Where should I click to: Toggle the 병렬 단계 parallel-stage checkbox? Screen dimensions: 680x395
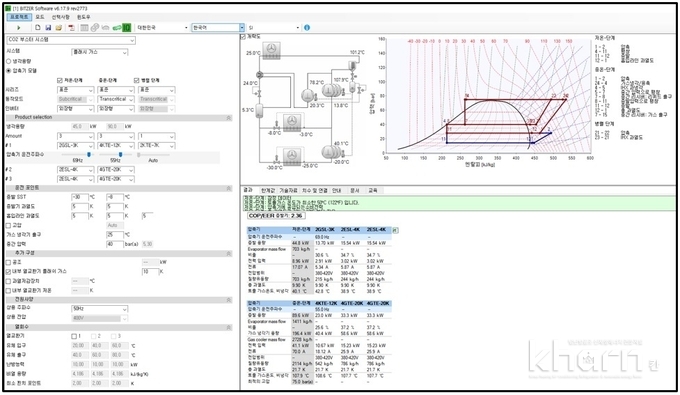[x=137, y=80]
